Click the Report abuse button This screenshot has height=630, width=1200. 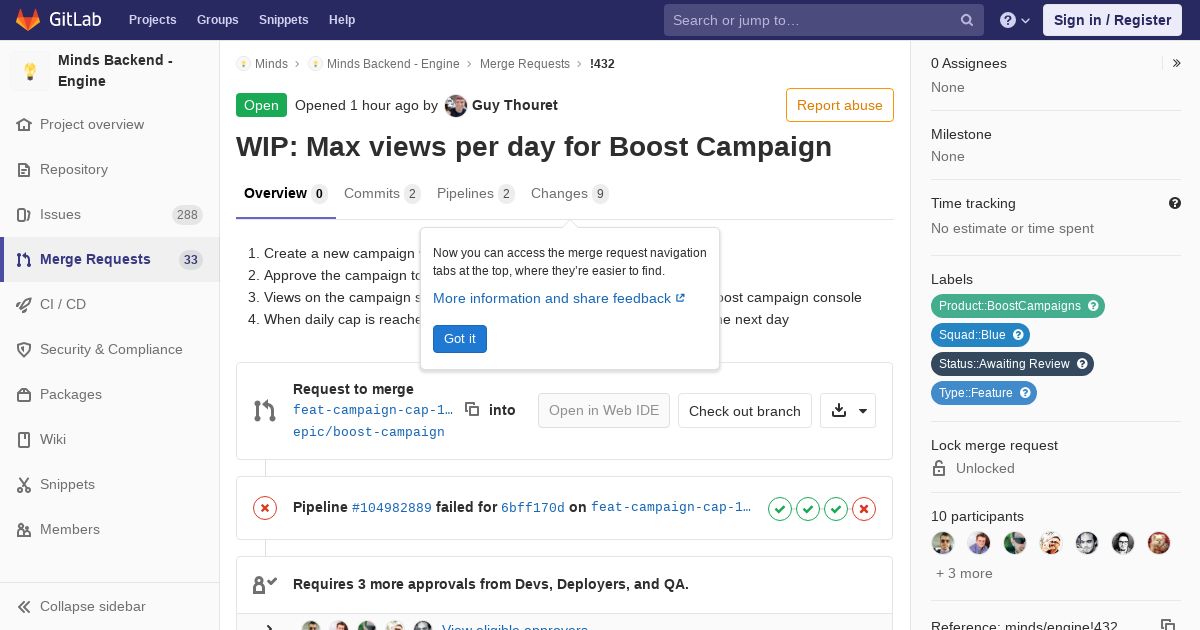click(x=840, y=105)
